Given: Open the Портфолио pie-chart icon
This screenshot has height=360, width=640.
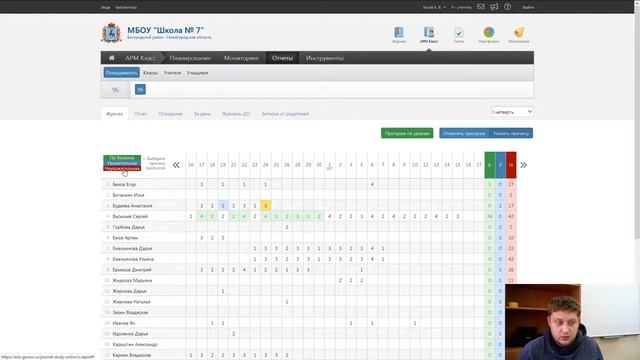Looking at the screenshot, I should [x=489, y=34].
